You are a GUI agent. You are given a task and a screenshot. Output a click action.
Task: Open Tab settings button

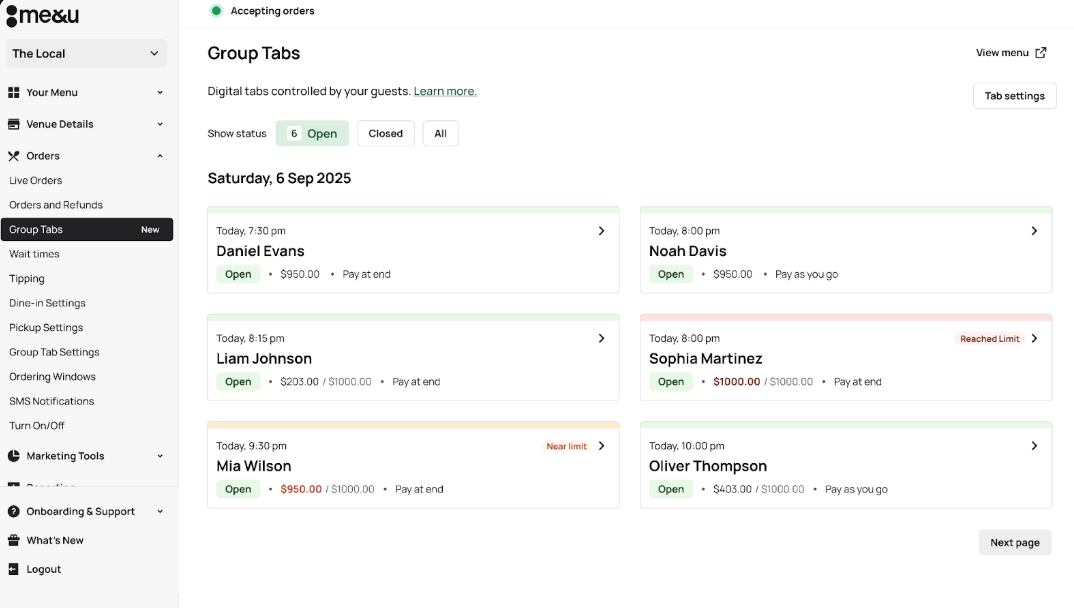[x=1014, y=96]
